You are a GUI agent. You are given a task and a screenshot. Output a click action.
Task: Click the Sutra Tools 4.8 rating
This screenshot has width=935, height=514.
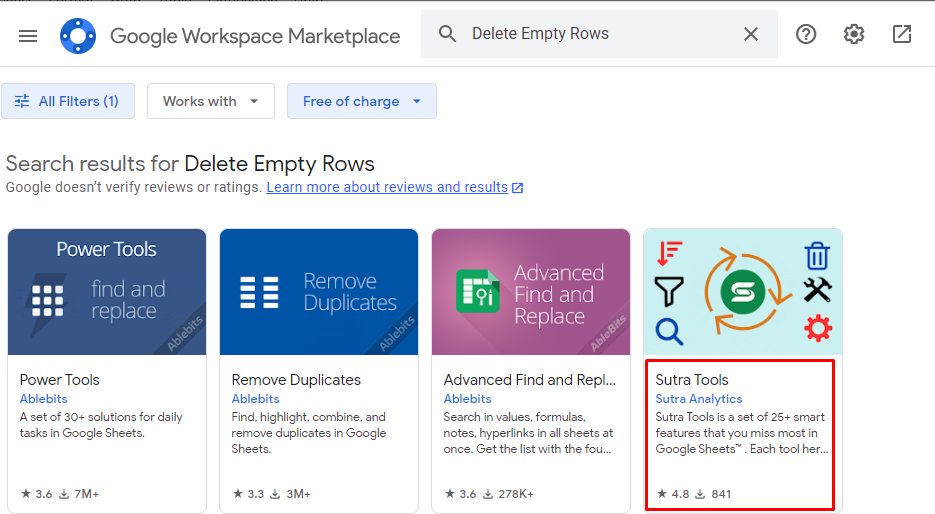(x=673, y=494)
